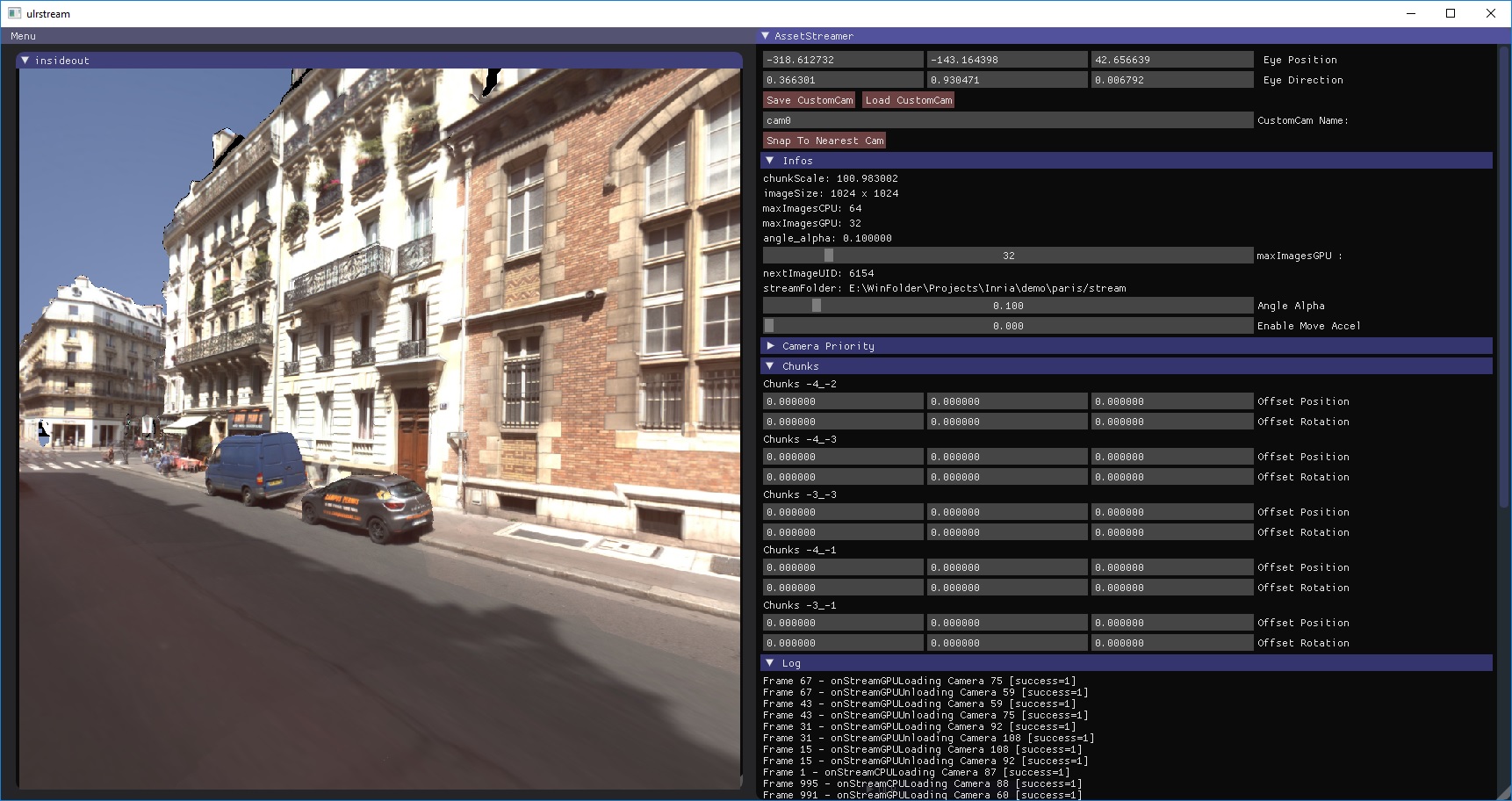
Task: Click the Angle Alpha slider
Action: [x=1008, y=306]
